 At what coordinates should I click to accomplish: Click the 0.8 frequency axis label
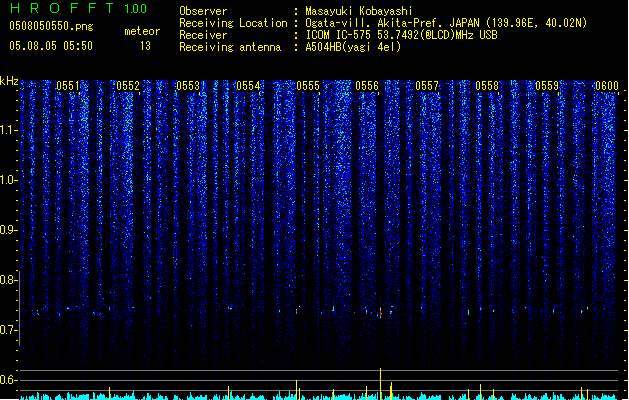click(x=8, y=280)
